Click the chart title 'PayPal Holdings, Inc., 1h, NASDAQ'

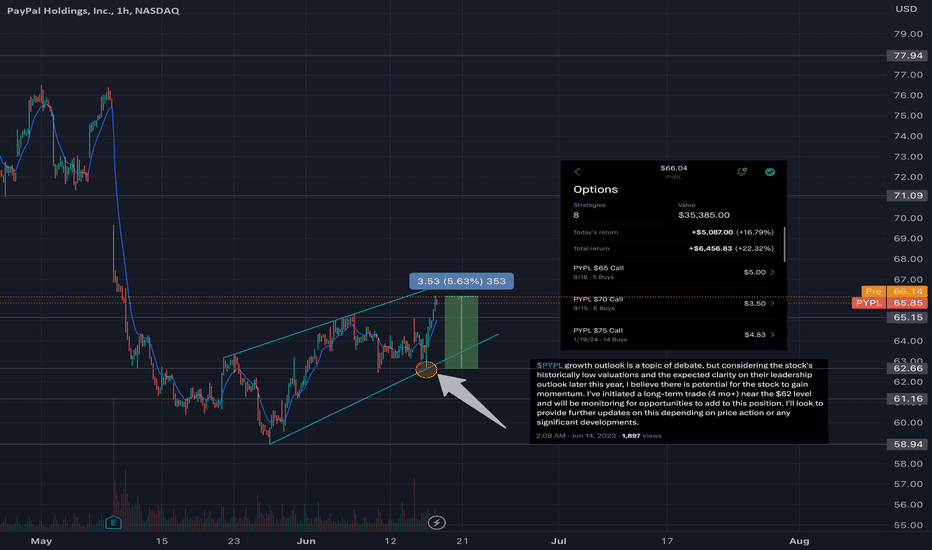click(x=93, y=11)
